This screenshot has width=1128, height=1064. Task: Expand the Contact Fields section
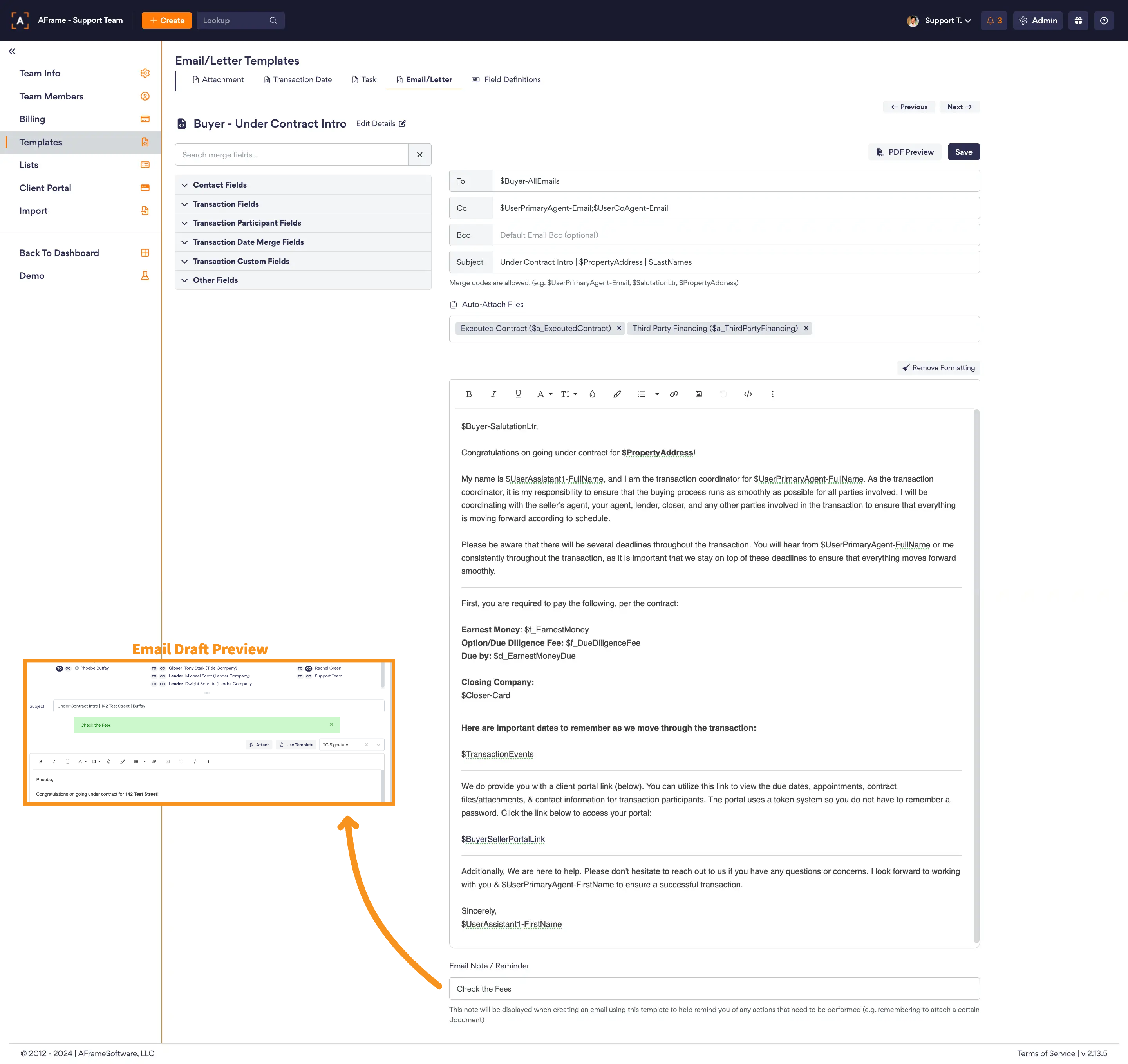(220, 185)
